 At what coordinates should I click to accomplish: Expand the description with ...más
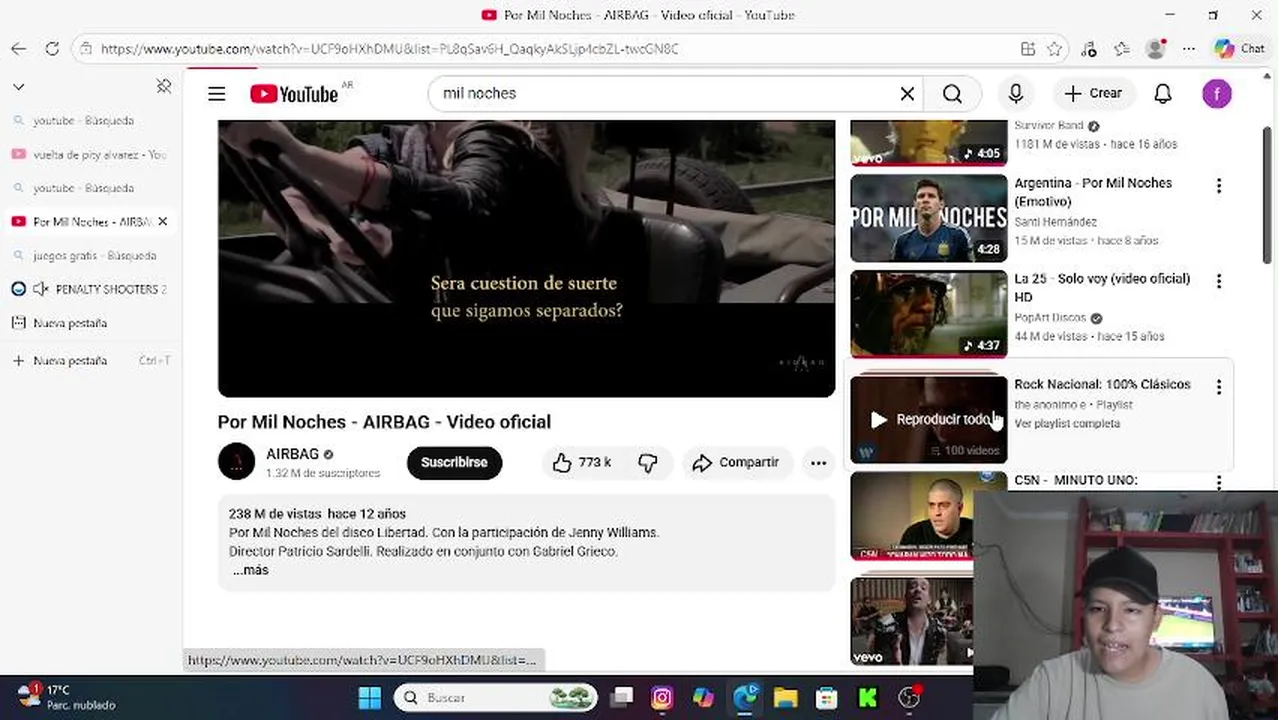coord(250,570)
